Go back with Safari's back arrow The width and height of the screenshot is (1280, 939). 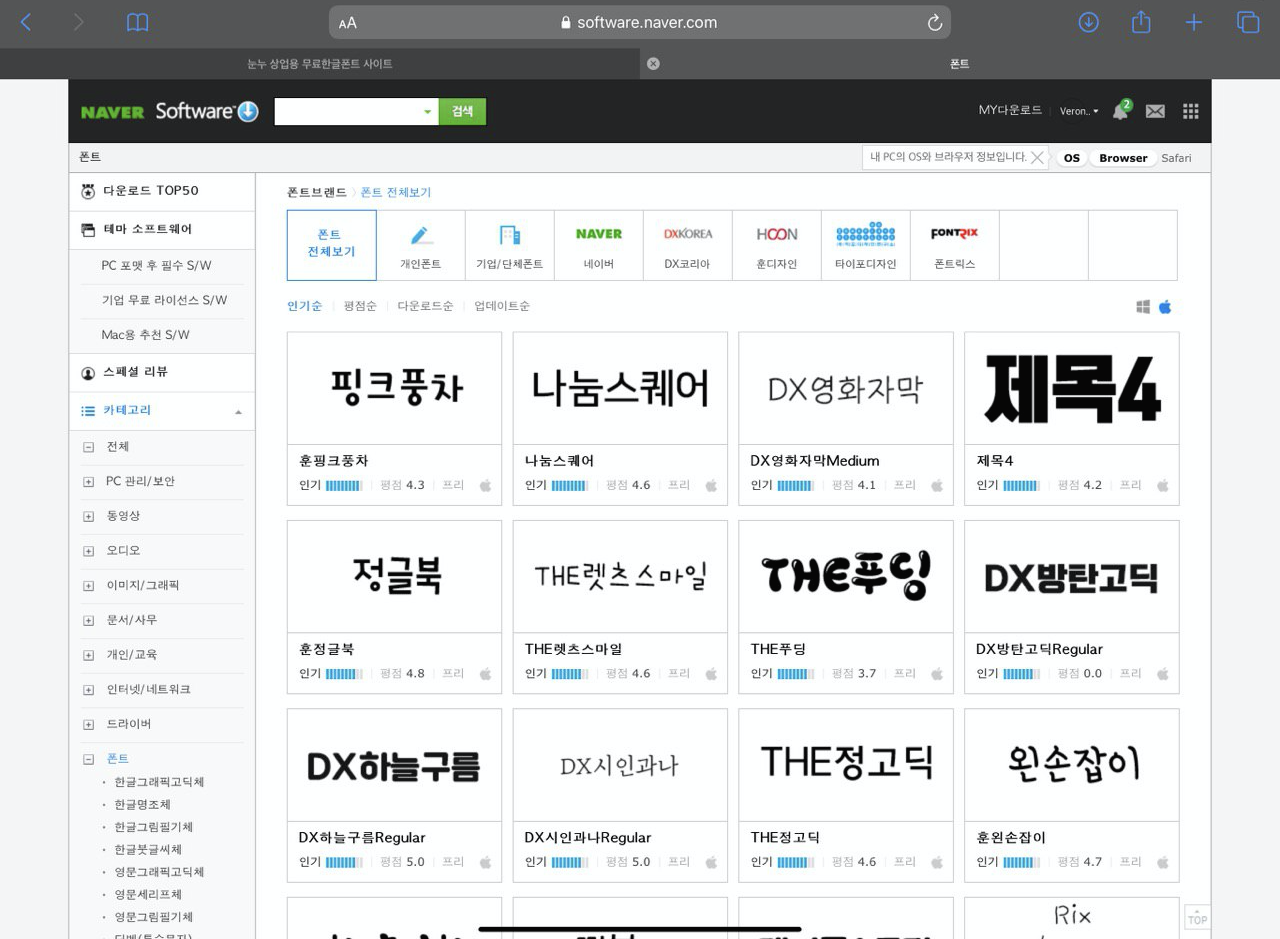pos(26,22)
